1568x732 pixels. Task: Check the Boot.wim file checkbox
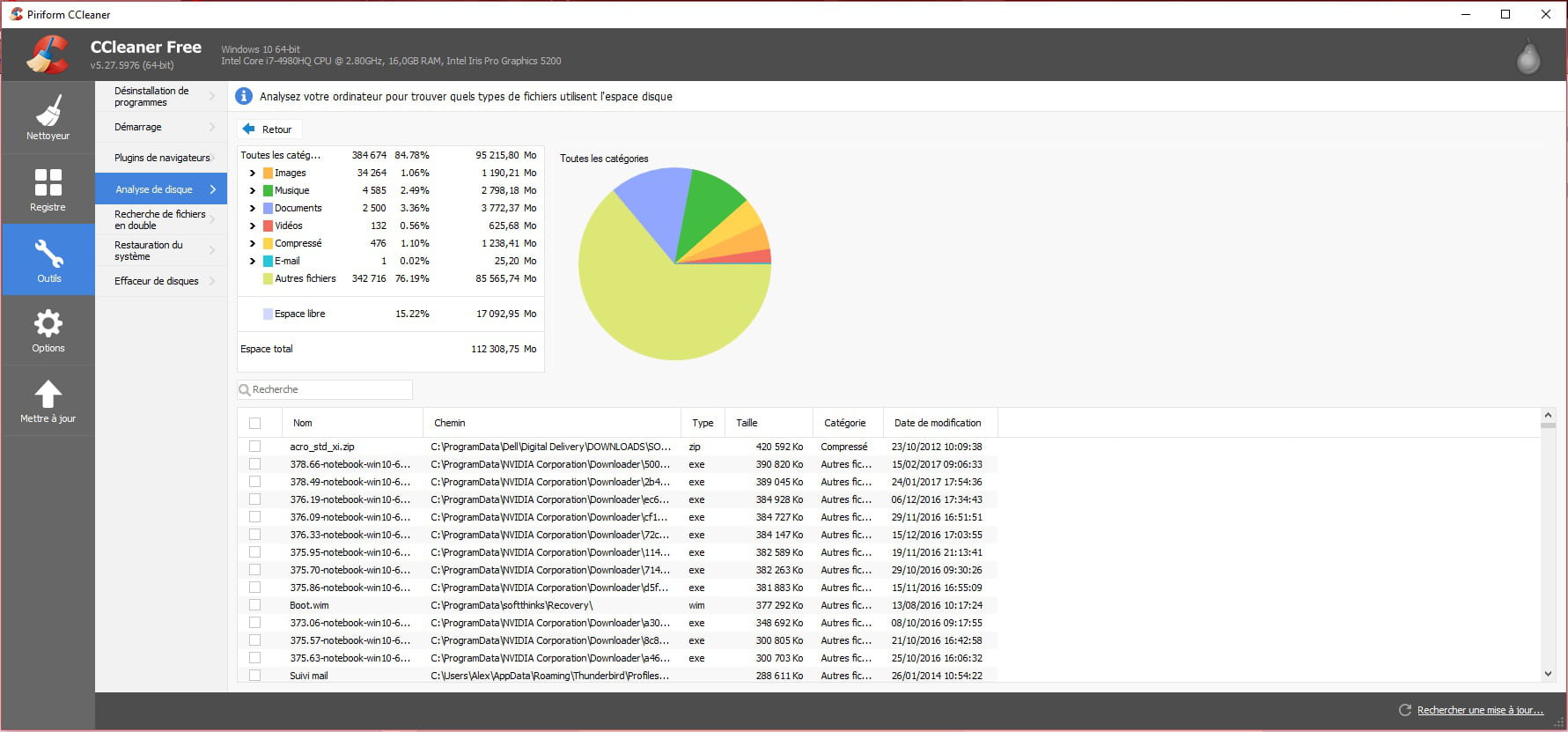coord(254,605)
